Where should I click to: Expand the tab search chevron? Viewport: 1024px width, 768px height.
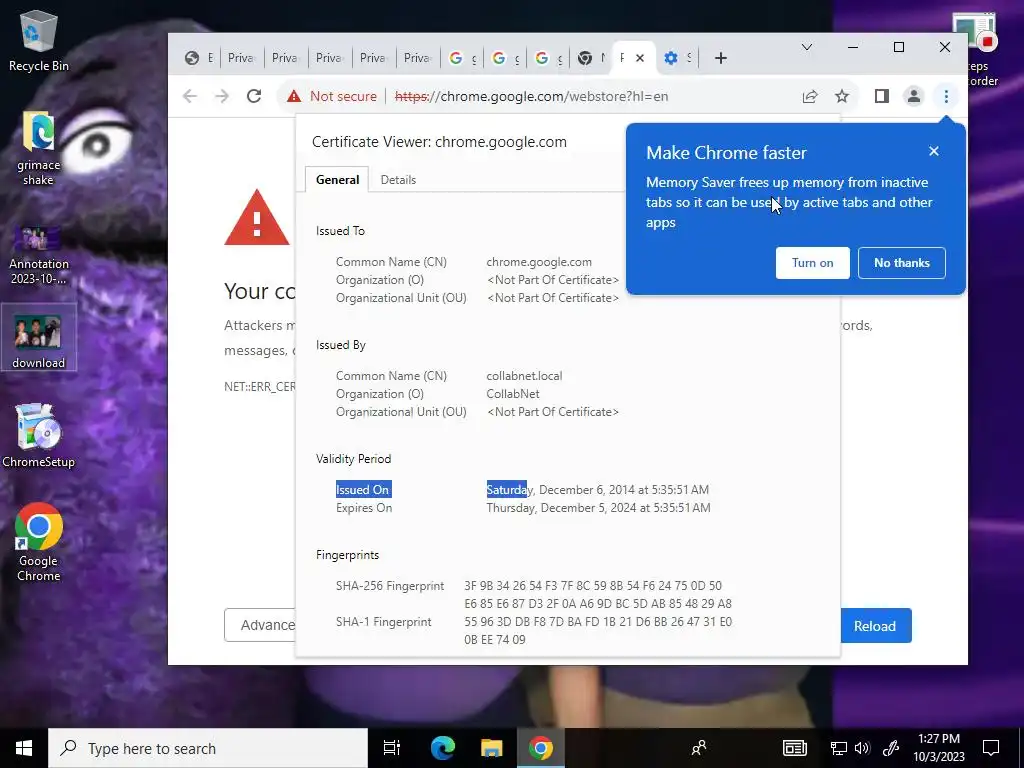(807, 47)
